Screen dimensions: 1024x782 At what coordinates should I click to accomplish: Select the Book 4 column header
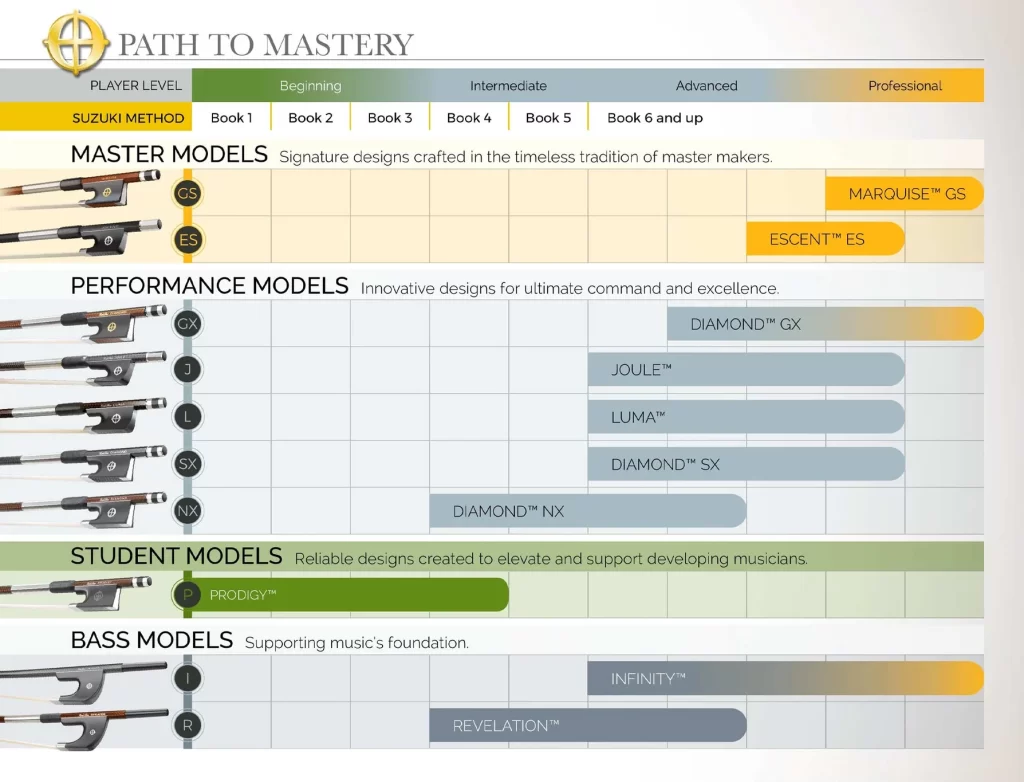469,118
